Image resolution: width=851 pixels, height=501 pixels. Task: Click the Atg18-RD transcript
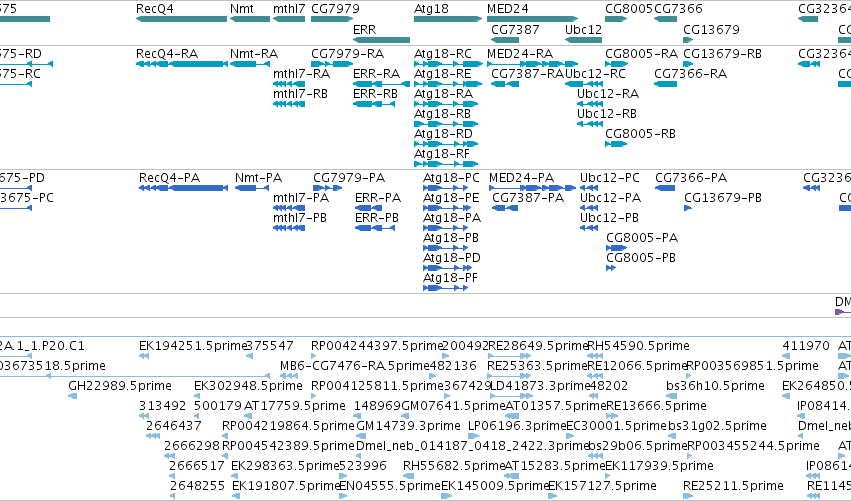tap(446, 144)
